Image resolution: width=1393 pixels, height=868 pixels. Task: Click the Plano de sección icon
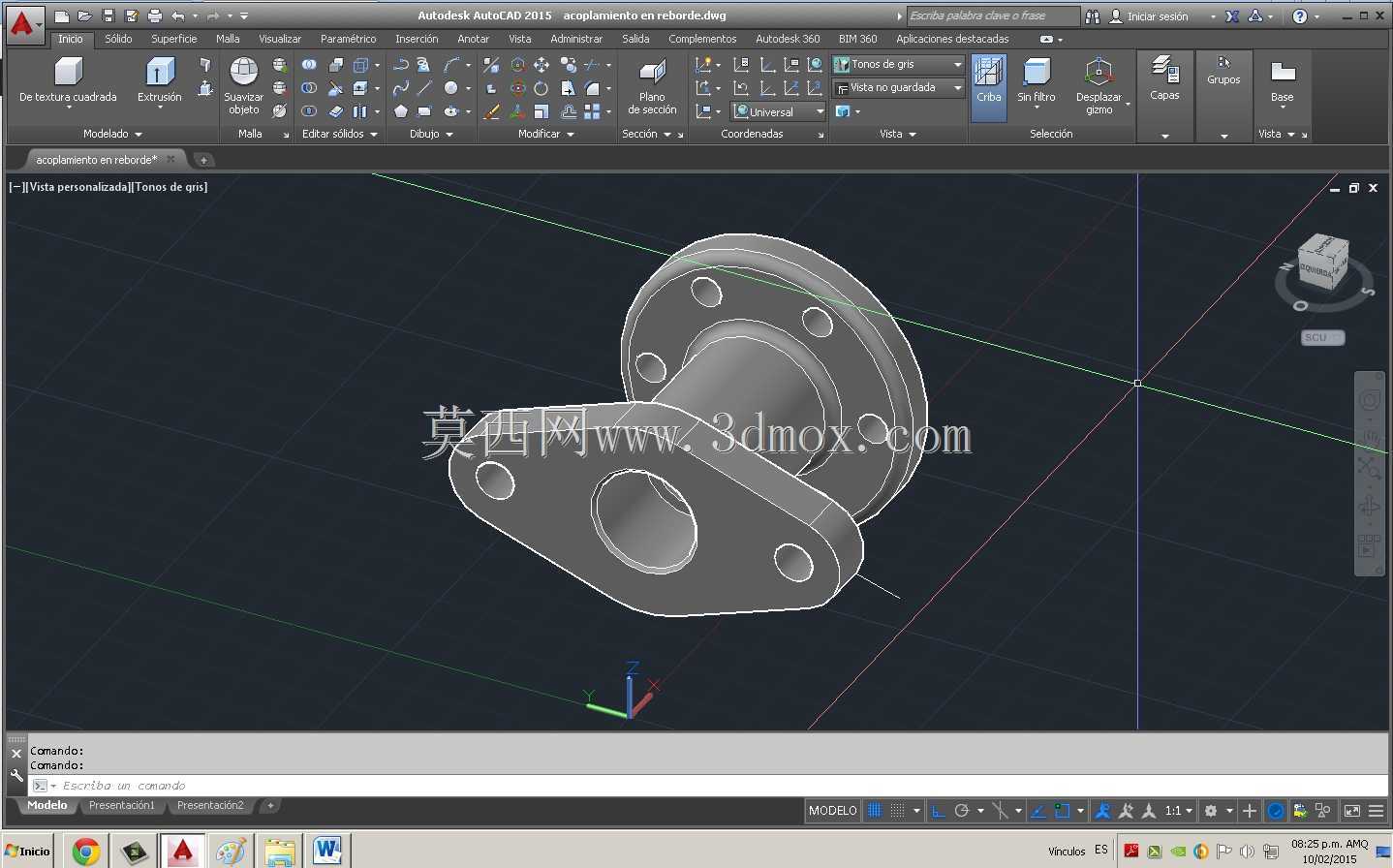click(652, 73)
